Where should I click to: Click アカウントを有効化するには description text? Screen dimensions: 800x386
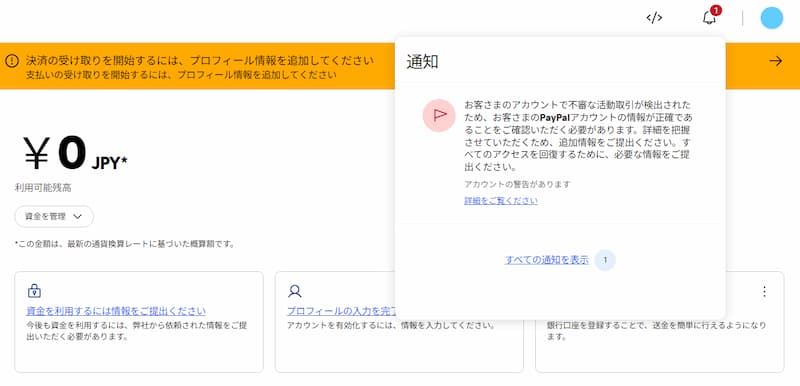point(391,325)
